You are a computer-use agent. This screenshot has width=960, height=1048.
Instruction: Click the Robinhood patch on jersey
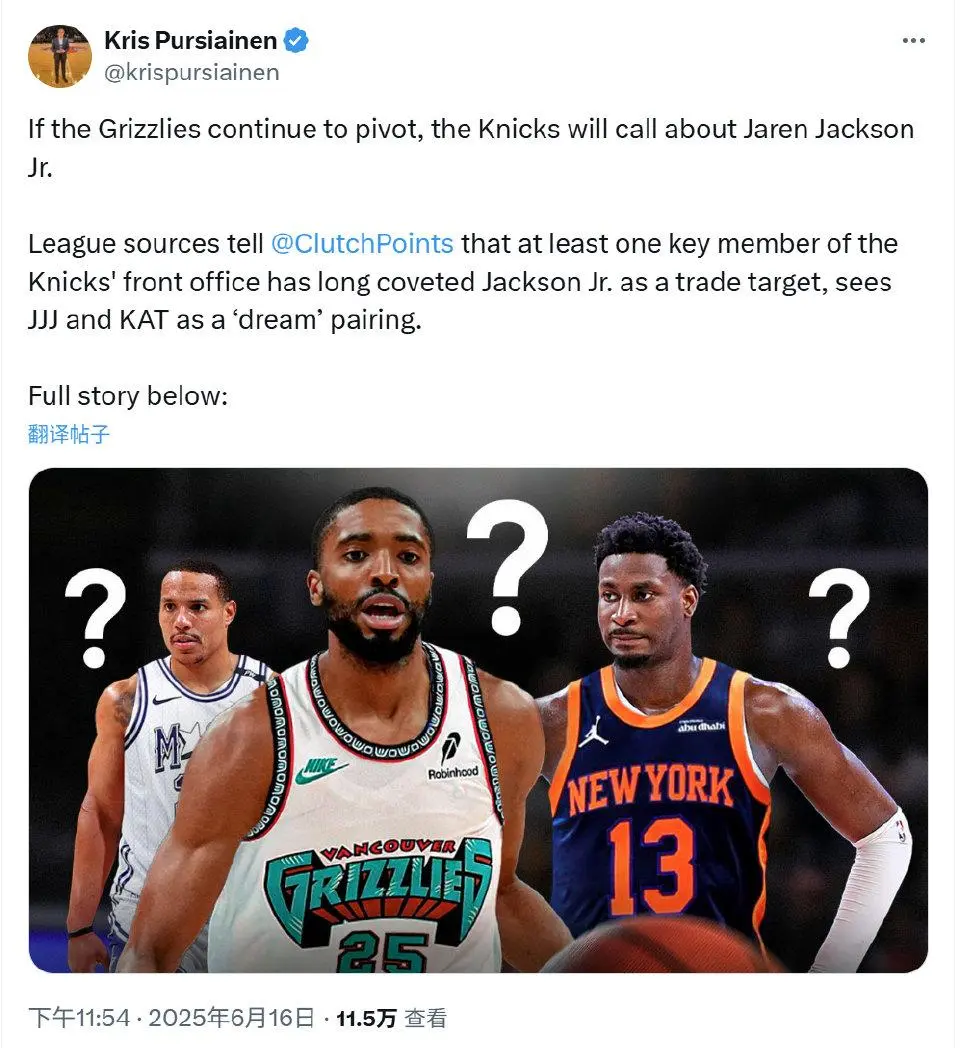[453, 757]
